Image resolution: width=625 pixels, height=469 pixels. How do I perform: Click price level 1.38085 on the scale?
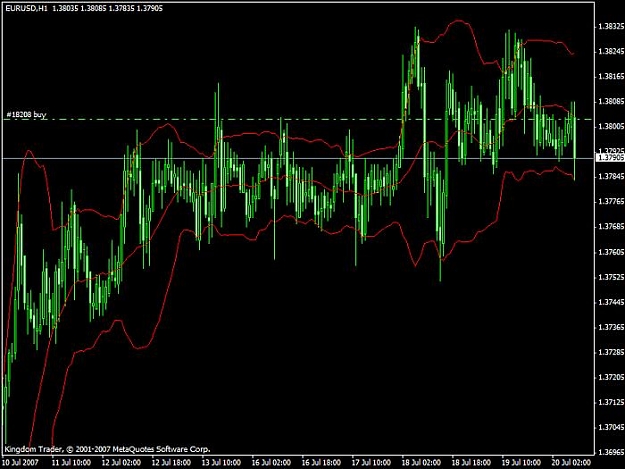610,102
